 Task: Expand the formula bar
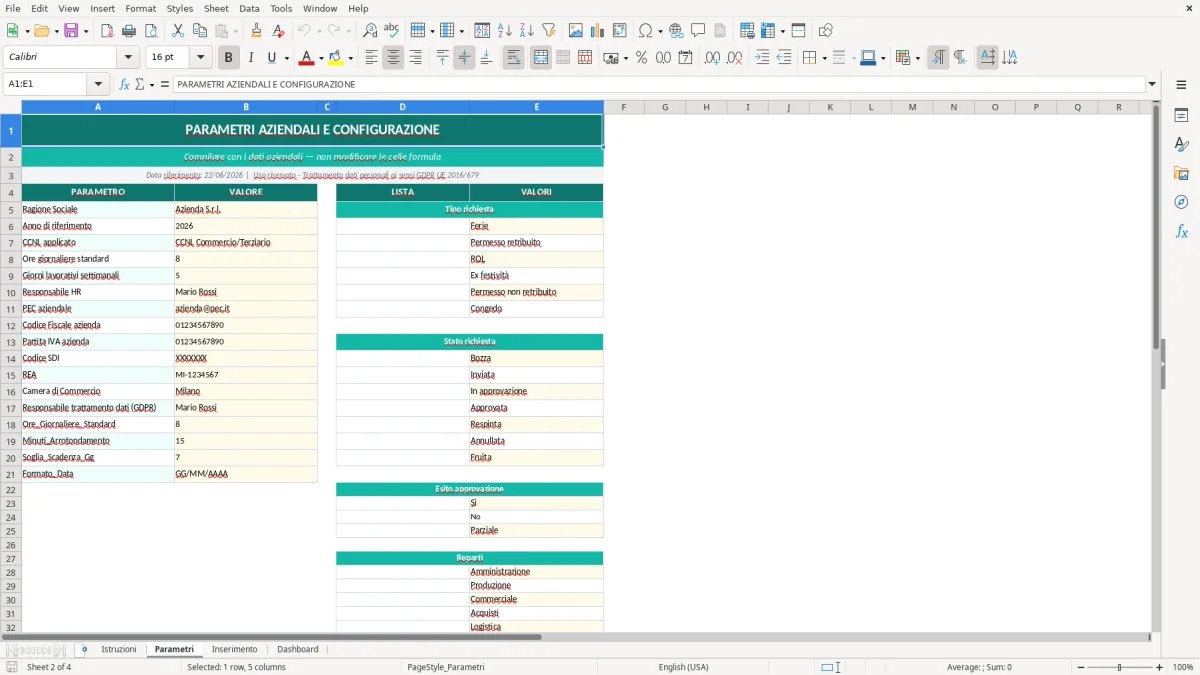click(x=1152, y=84)
